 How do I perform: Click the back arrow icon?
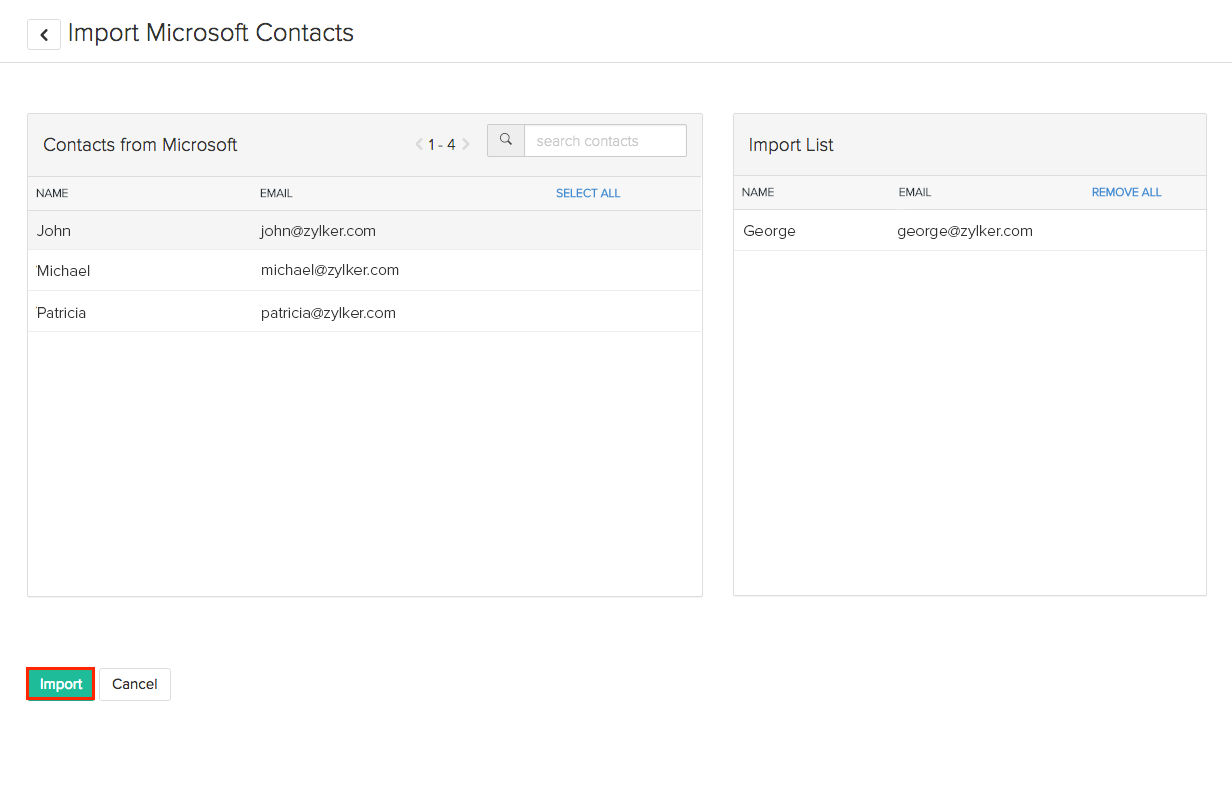point(44,34)
